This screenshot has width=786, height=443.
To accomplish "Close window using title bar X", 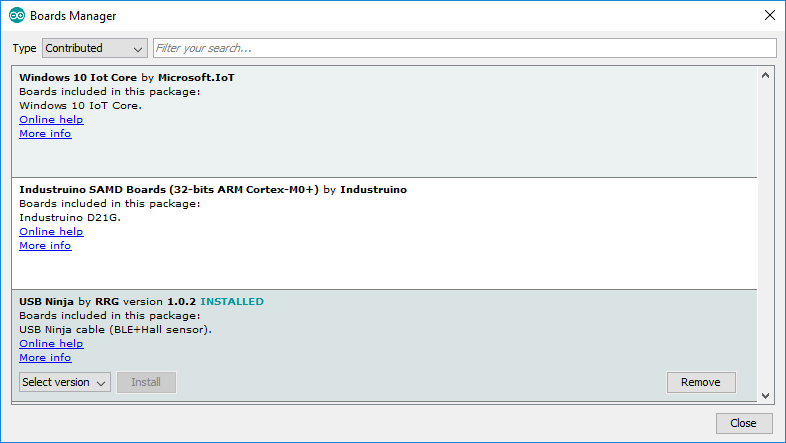I will (770, 16).
